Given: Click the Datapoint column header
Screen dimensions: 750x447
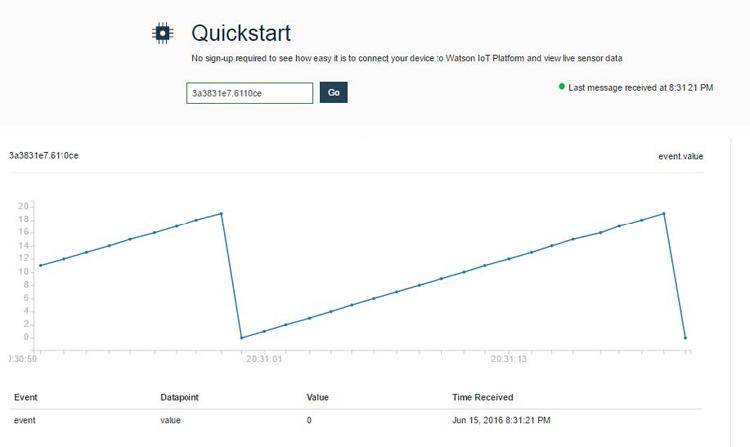Looking at the screenshot, I should (x=181, y=397).
